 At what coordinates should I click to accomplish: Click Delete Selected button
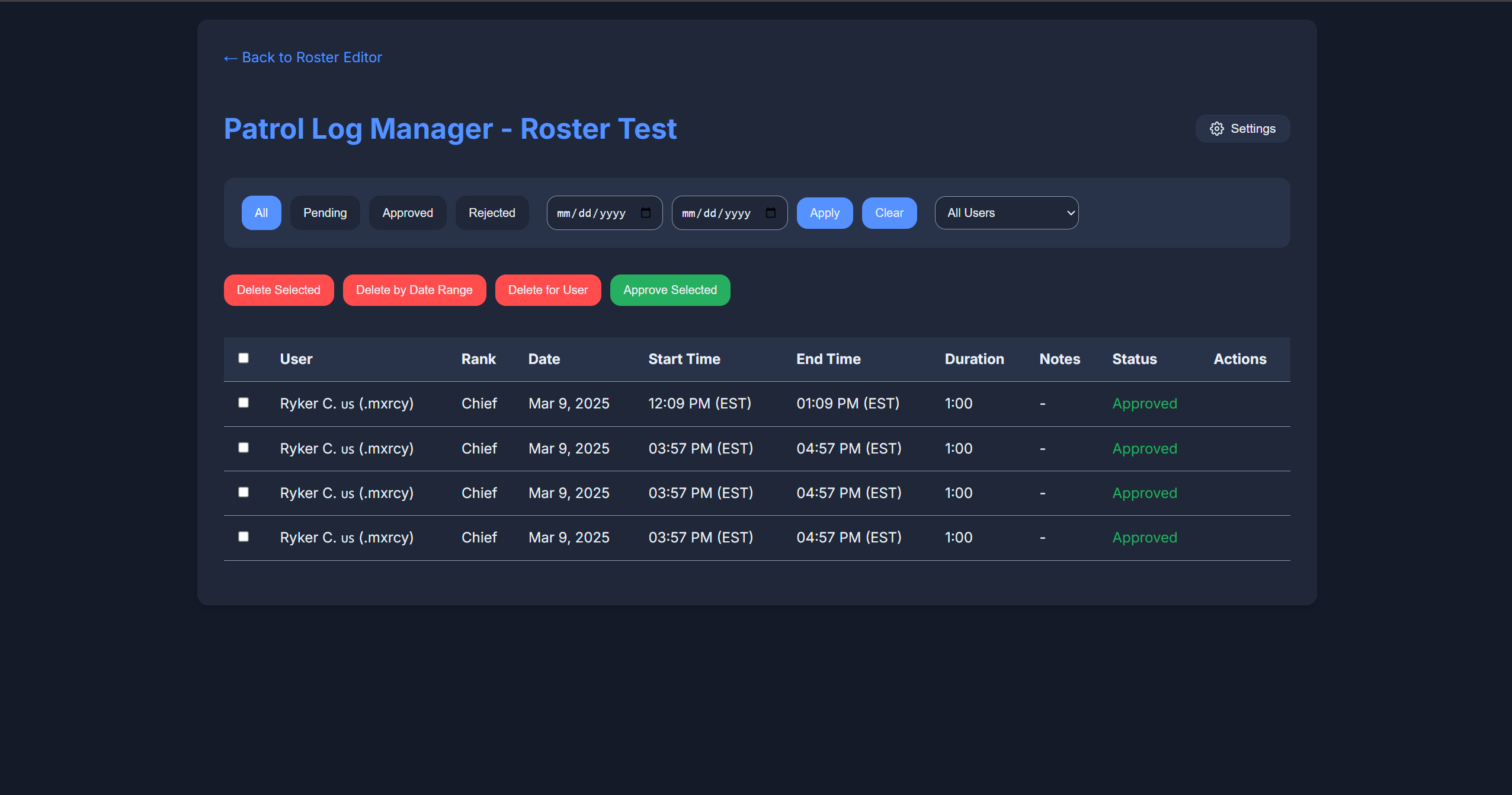coord(278,290)
